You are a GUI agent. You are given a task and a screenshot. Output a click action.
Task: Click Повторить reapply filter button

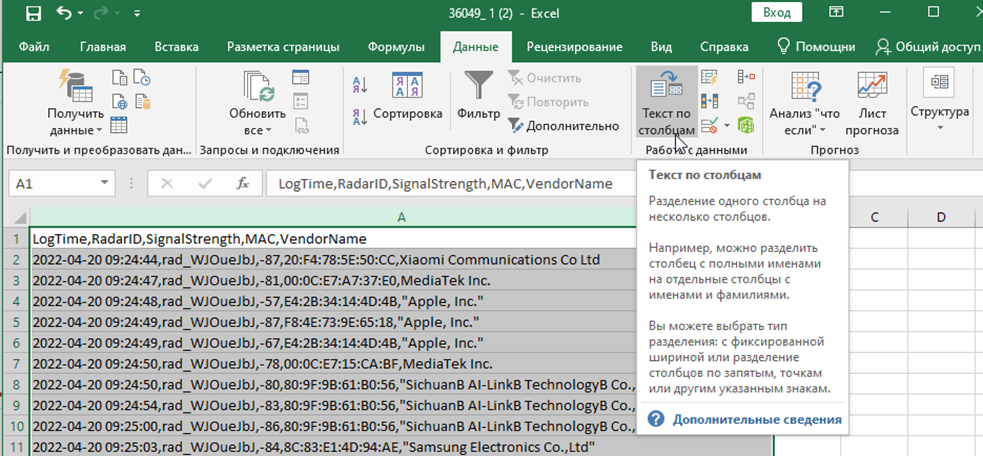tap(548, 102)
